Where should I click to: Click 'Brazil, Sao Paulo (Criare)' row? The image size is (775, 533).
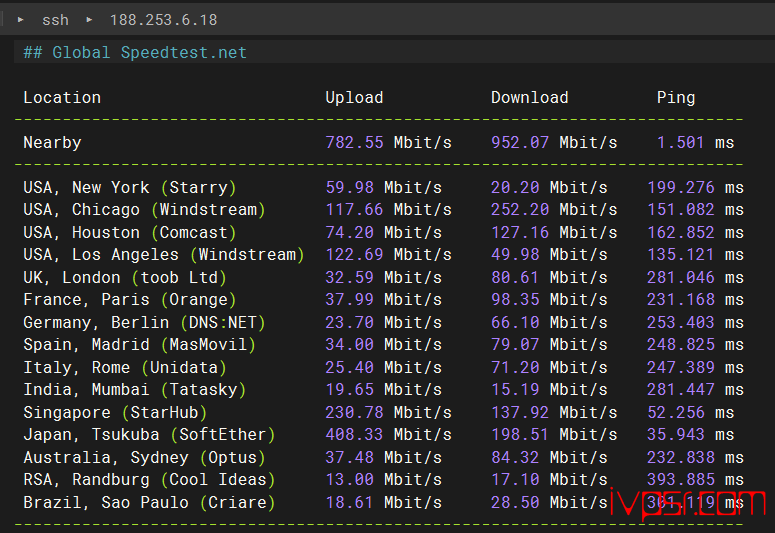(149, 502)
